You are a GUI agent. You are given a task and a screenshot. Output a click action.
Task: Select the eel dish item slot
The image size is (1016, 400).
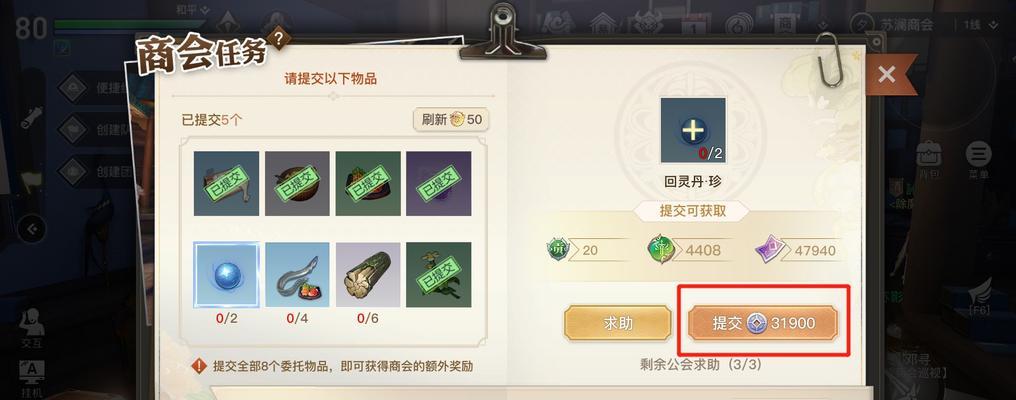click(x=297, y=274)
